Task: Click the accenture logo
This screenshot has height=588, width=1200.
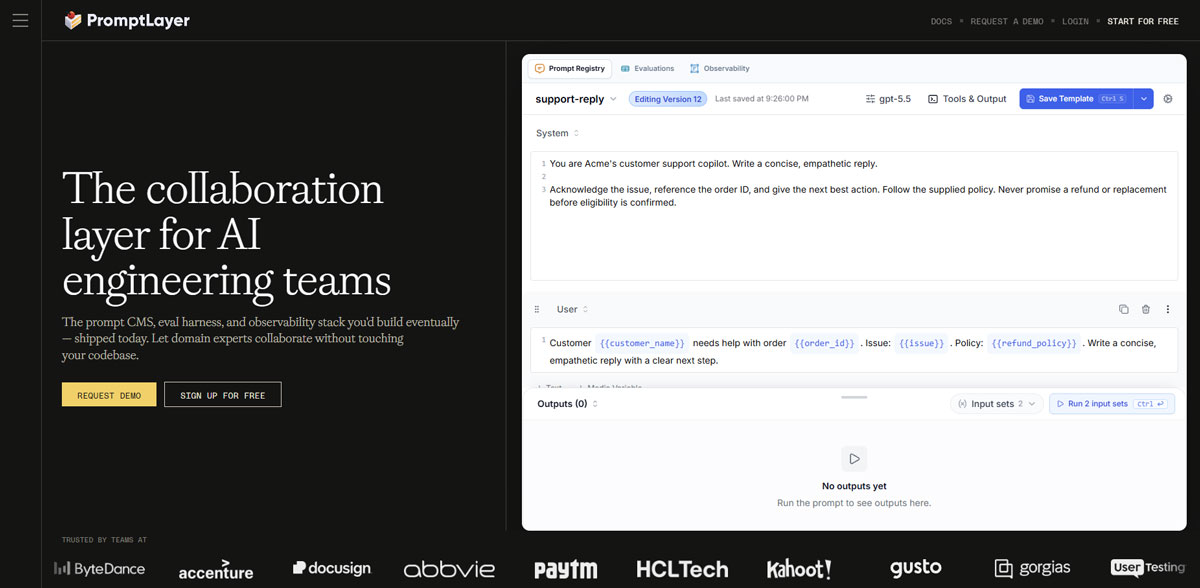Action: pyautogui.click(x=216, y=570)
